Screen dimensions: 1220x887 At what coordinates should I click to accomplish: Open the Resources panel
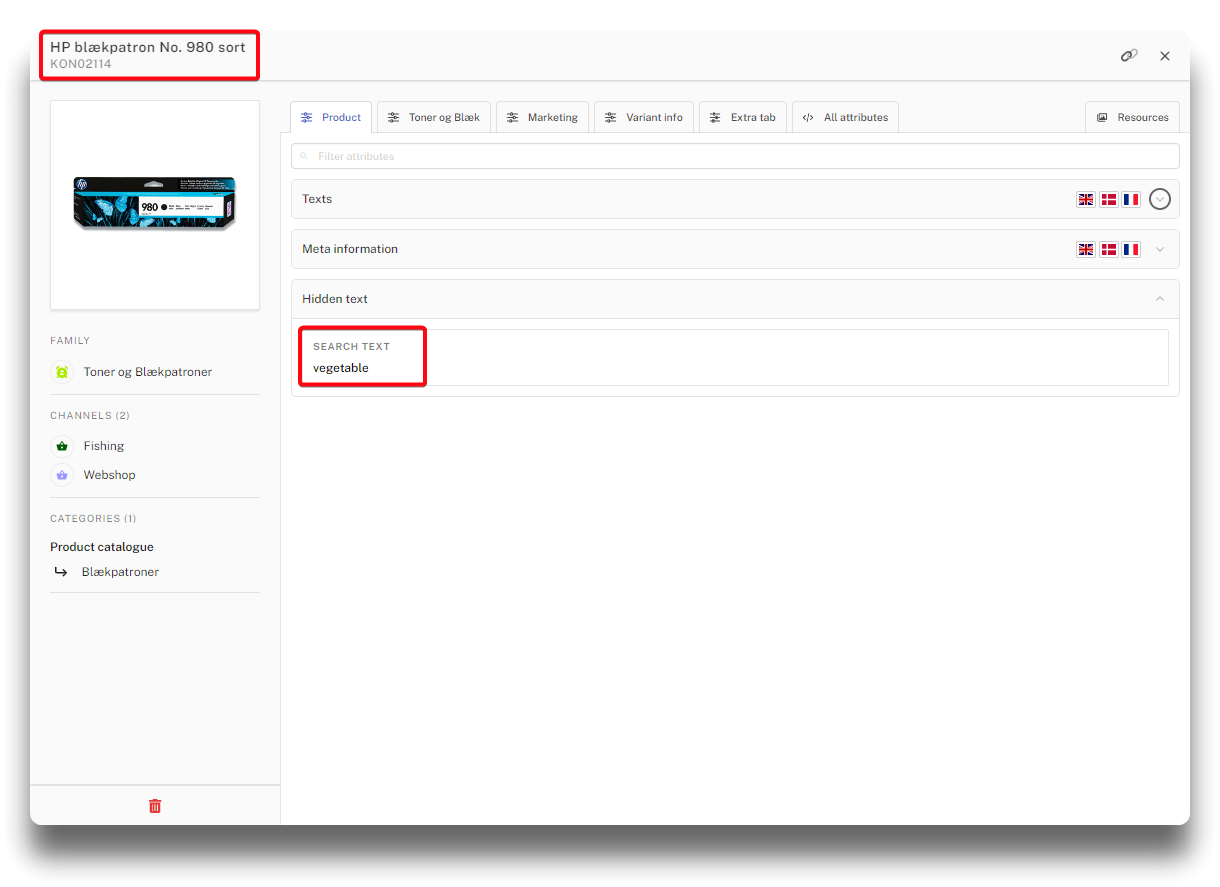click(x=1132, y=117)
